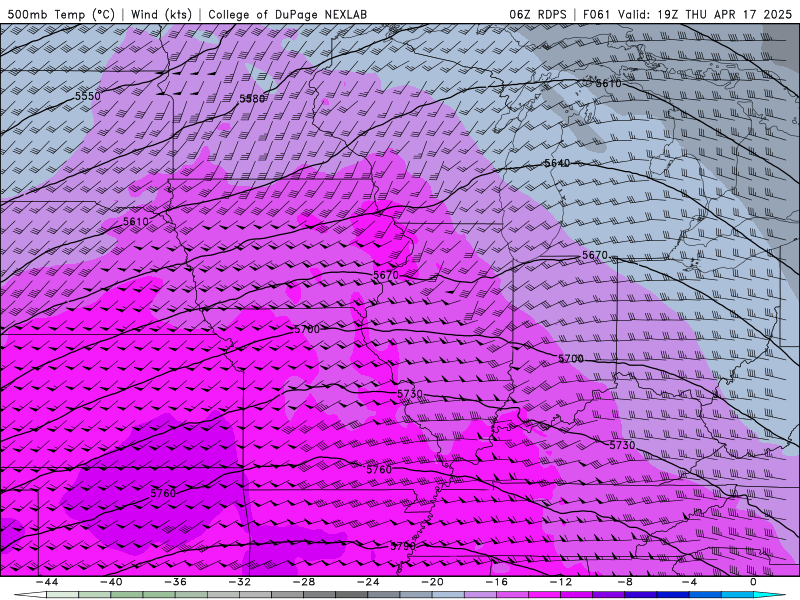Click the 'College of DuPage NEXLAB' label

(x=287, y=14)
